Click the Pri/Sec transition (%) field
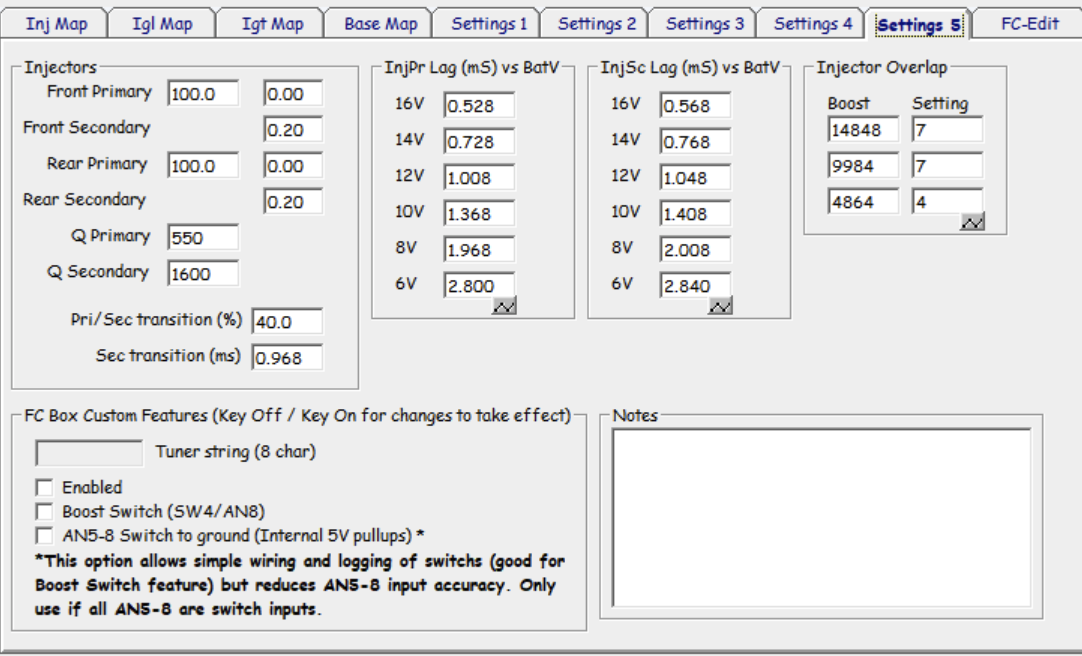 [x=287, y=321]
